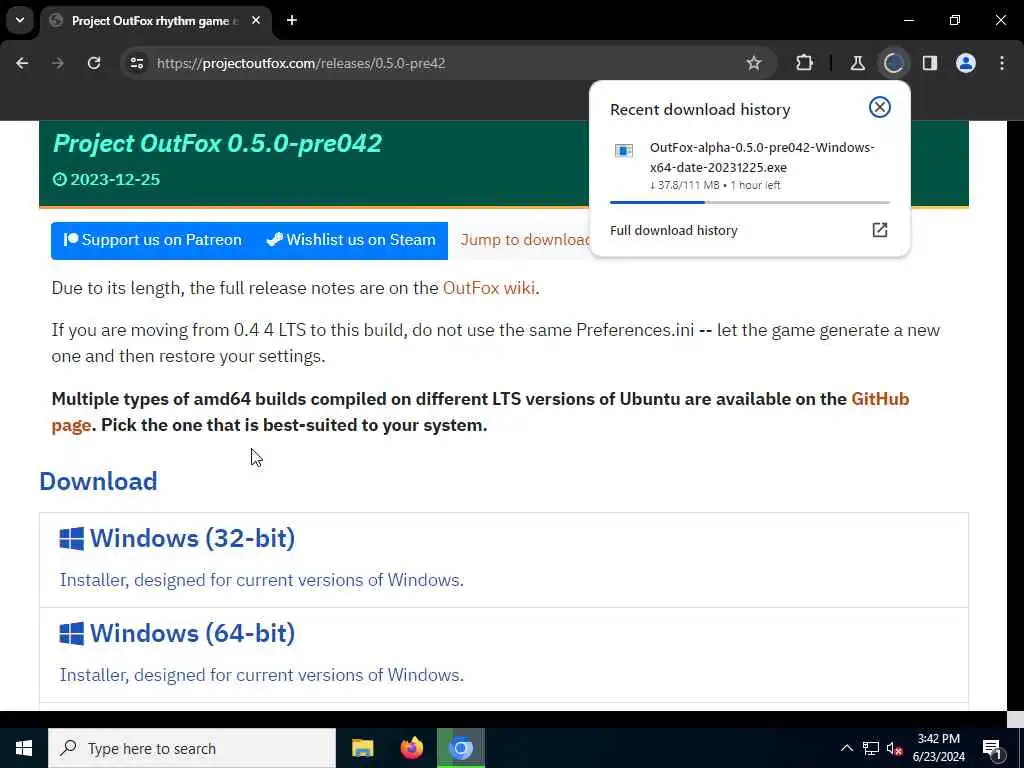Click the Download section heading
Viewport: 1024px width, 768px height.
[99, 481]
